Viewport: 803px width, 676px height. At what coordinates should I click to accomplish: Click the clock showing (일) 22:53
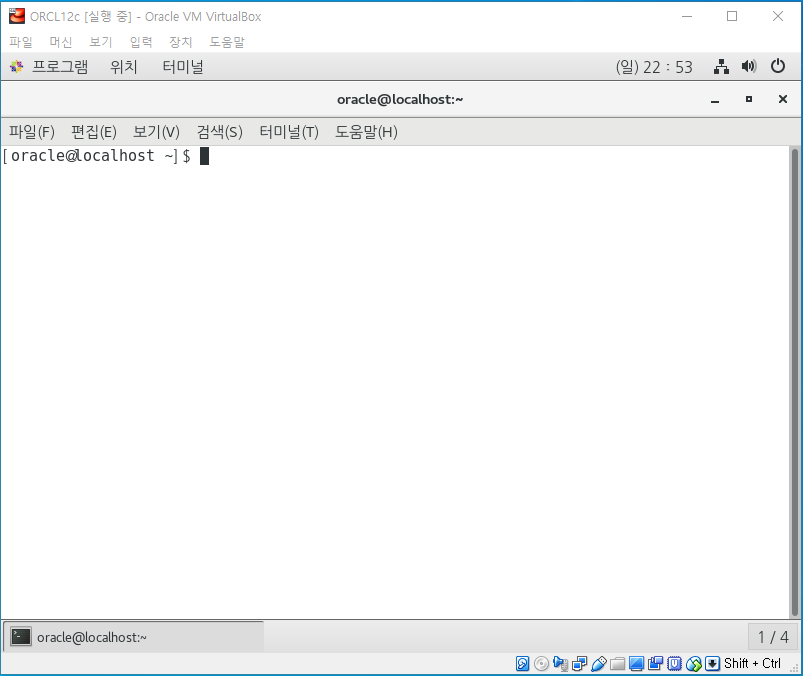(x=654, y=67)
